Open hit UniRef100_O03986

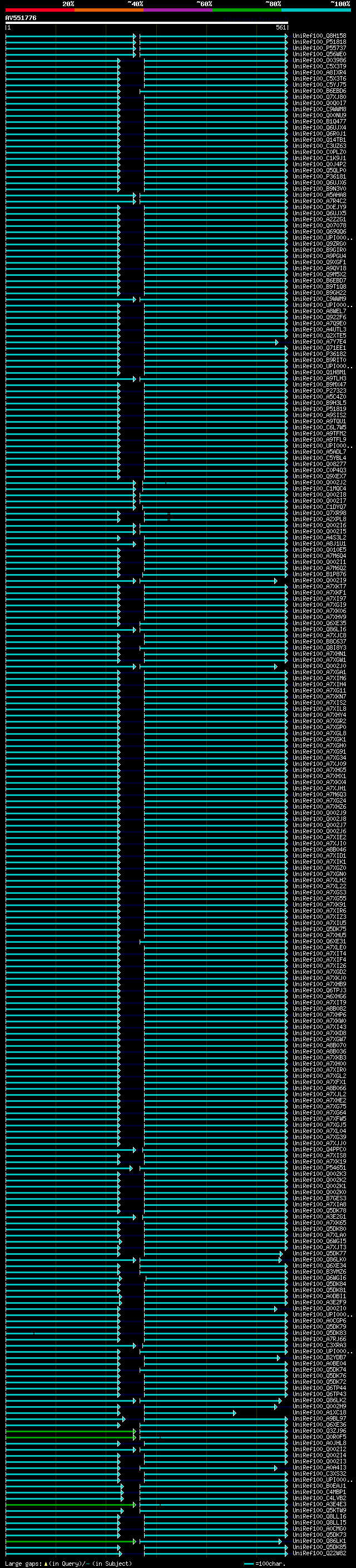click(x=319, y=60)
